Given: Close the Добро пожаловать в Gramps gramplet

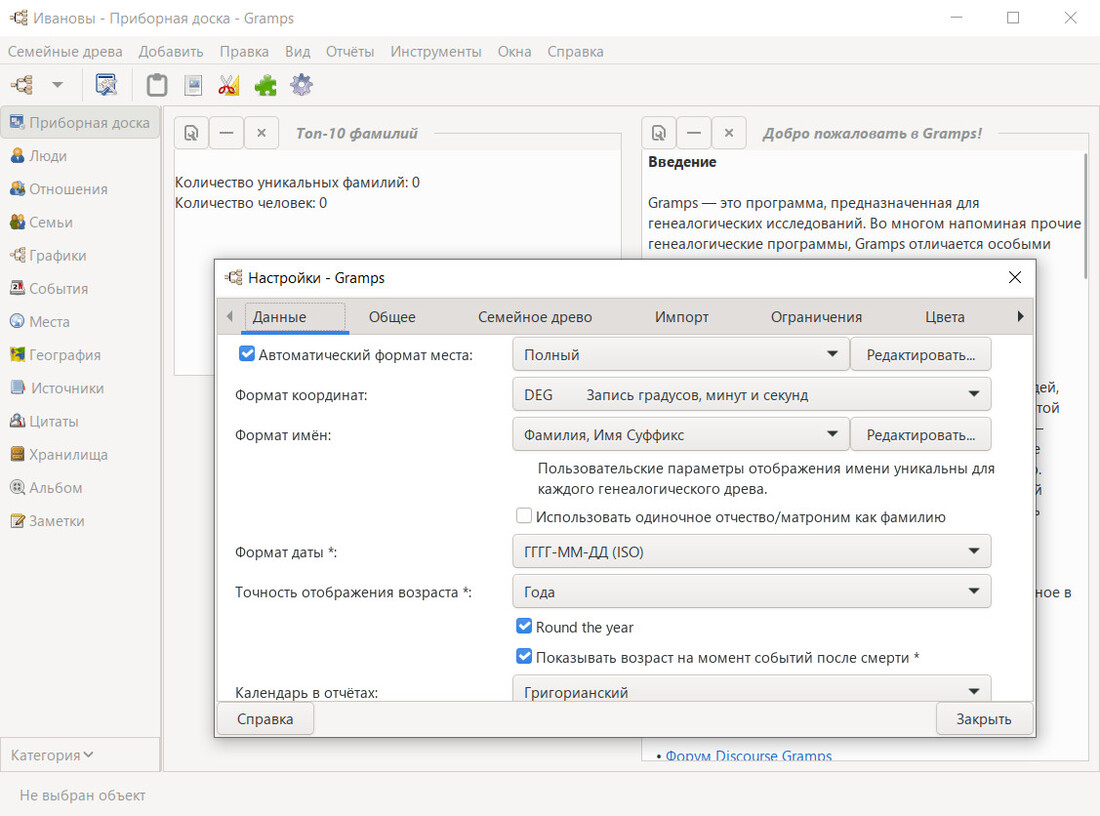Looking at the screenshot, I should click(729, 133).
